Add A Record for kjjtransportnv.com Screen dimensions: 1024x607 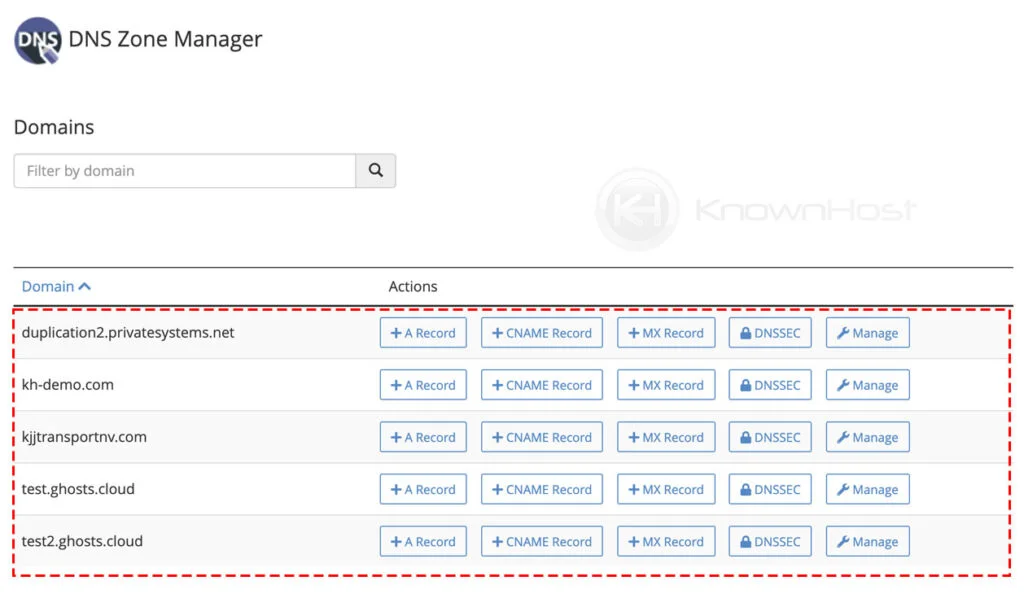pos(423,437)
